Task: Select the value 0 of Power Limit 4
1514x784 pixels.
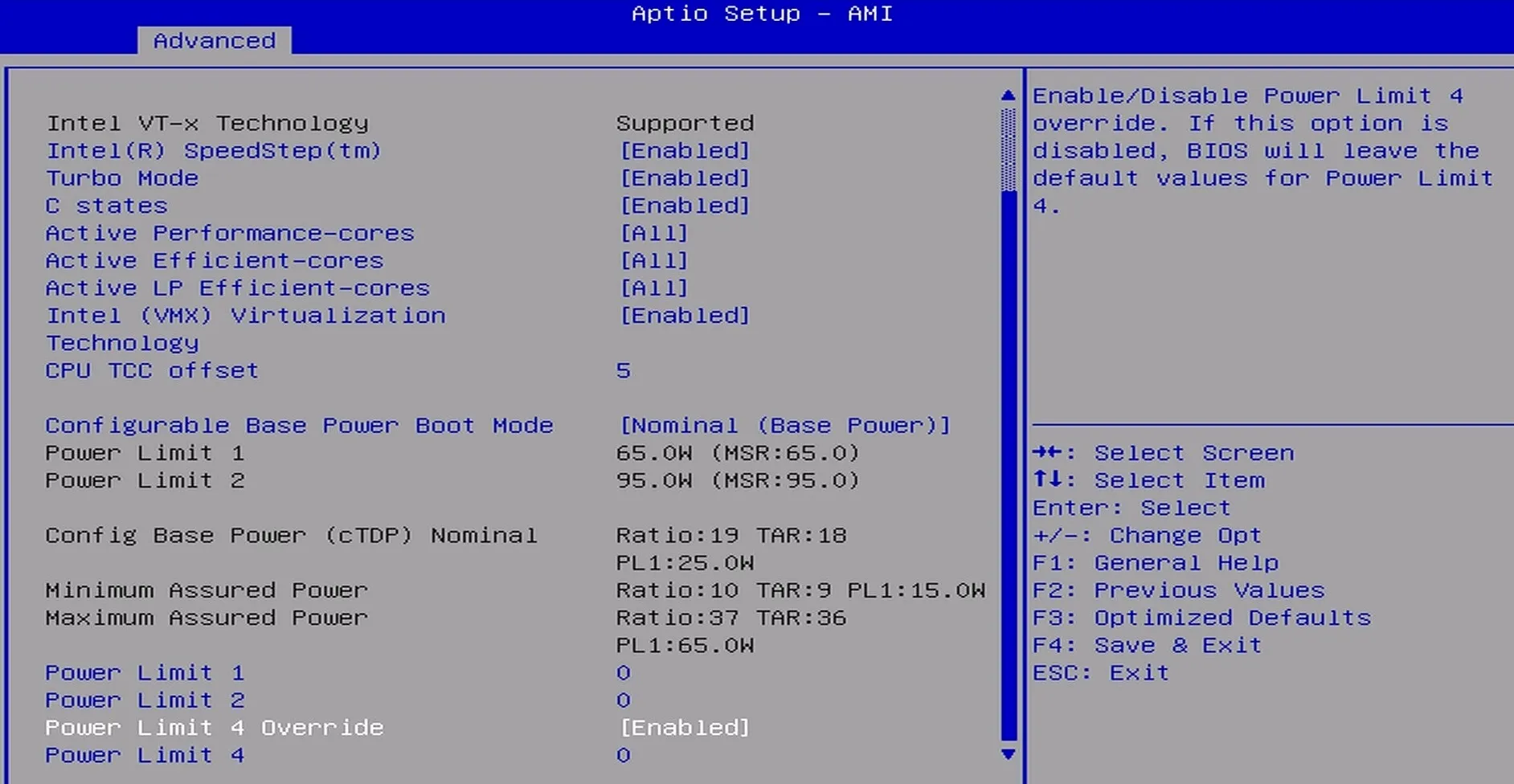Action: (624, 755)
